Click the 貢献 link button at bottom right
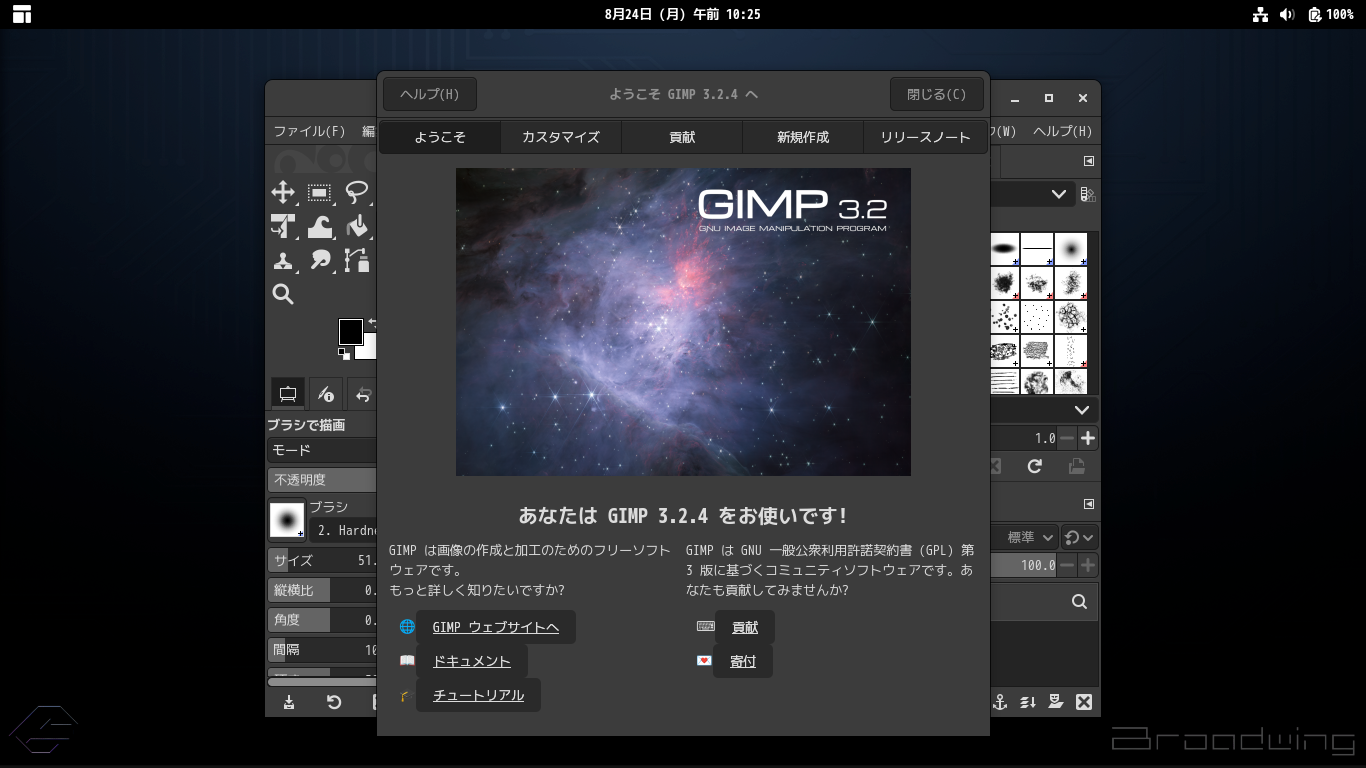 (x=745, y=627)
